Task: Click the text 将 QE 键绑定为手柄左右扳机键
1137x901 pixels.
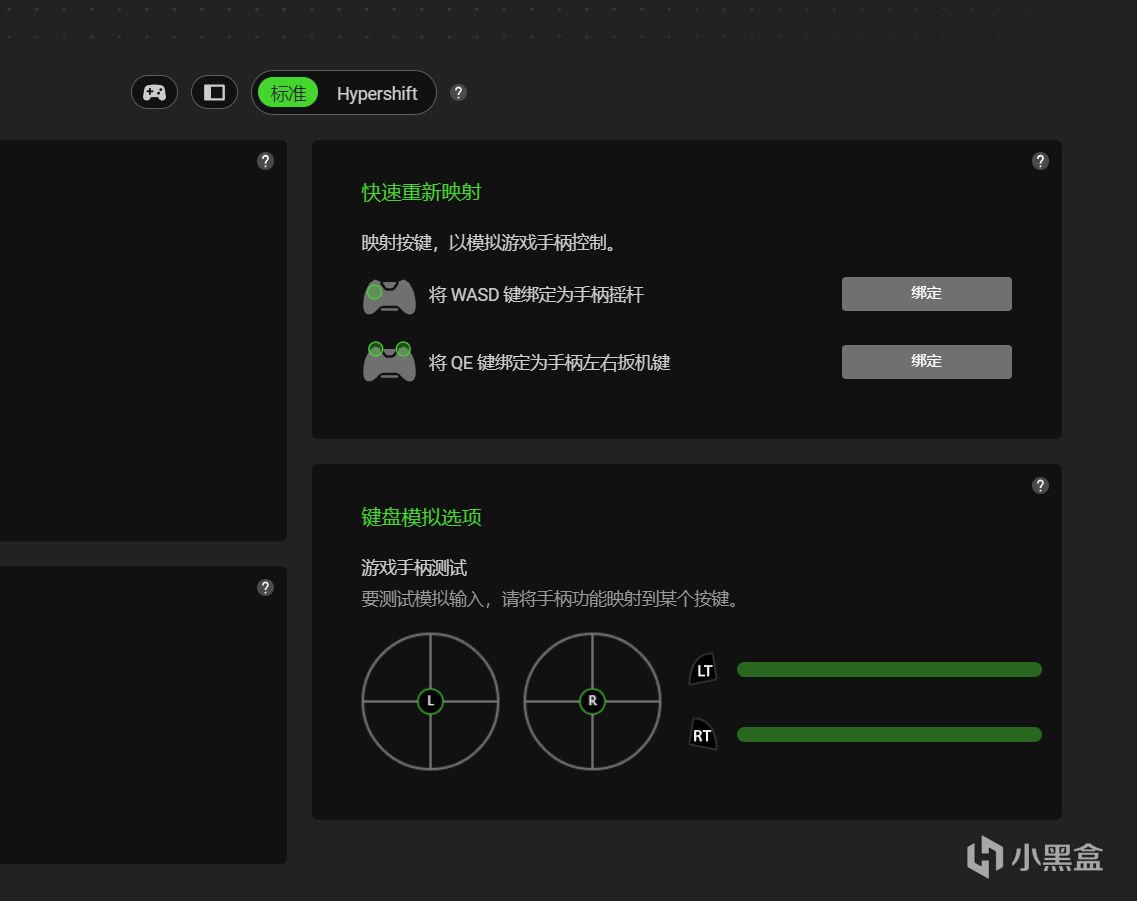Action: pos(549,362)
